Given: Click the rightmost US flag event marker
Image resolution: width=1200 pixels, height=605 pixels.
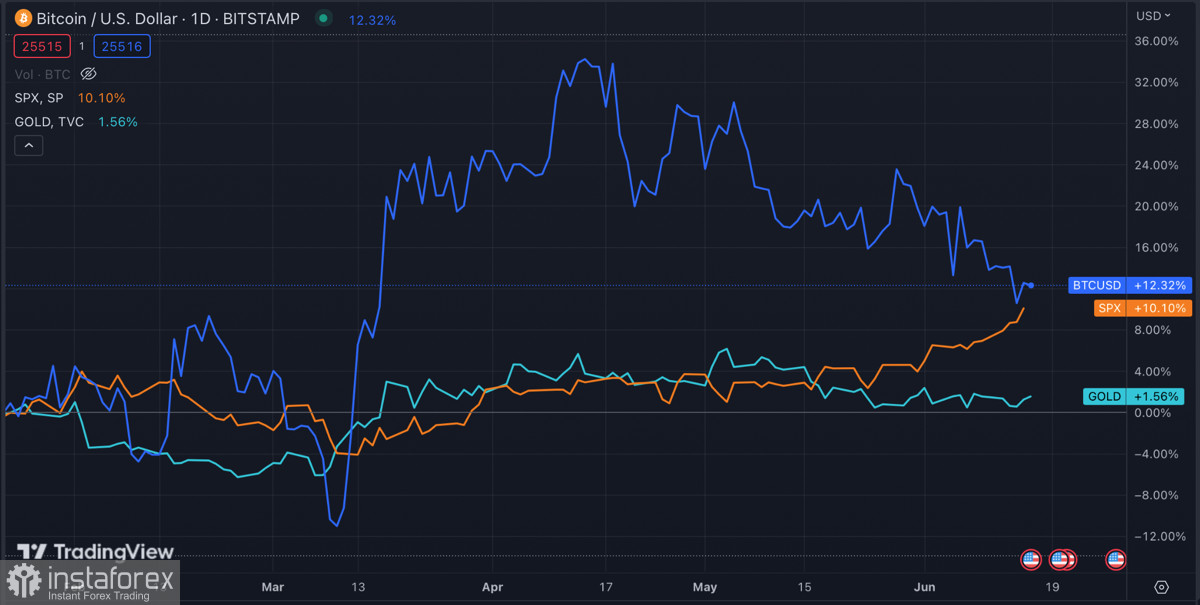Looking at the screenshot, I should [1116, 560].
